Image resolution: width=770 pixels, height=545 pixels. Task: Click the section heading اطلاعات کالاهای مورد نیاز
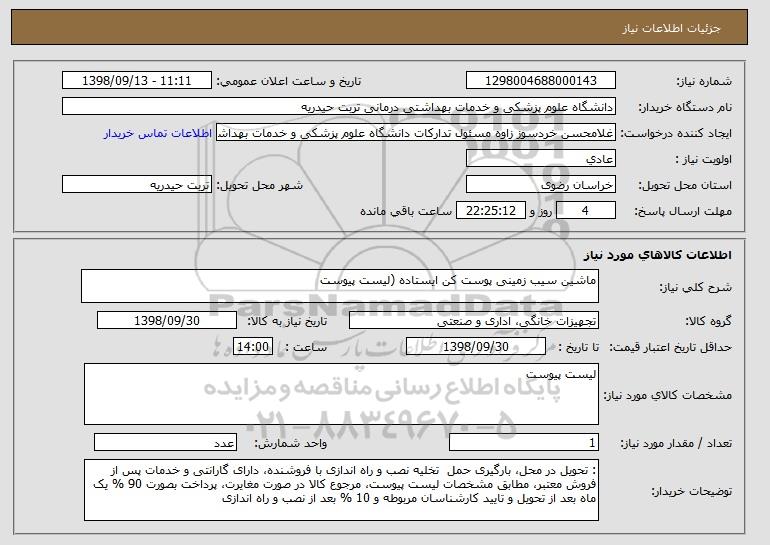[x=658, y=255]
